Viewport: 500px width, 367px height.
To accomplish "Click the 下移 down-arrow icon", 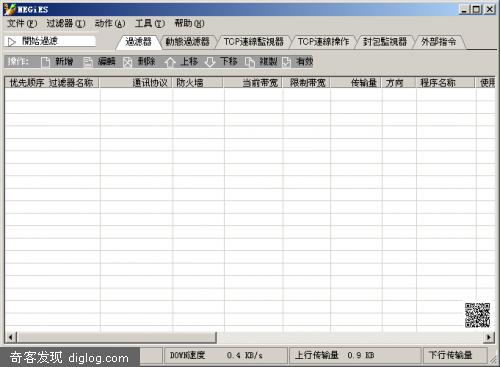I will point(210,62).
